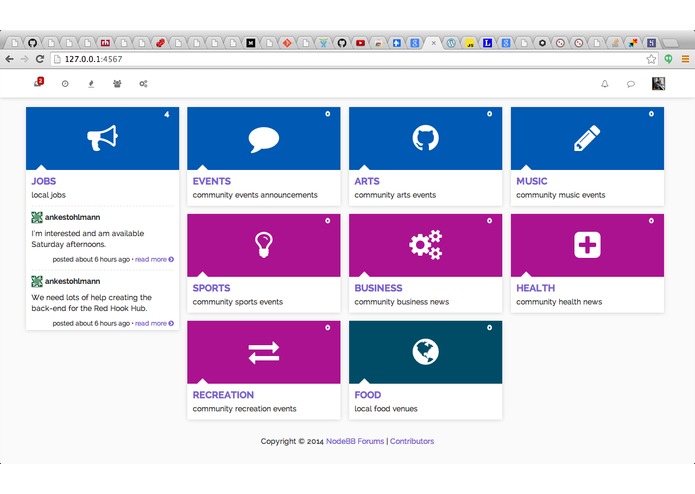Click the 'We need lots of help' post text
This screenshot has height=494, width=695.
[91, 303]
